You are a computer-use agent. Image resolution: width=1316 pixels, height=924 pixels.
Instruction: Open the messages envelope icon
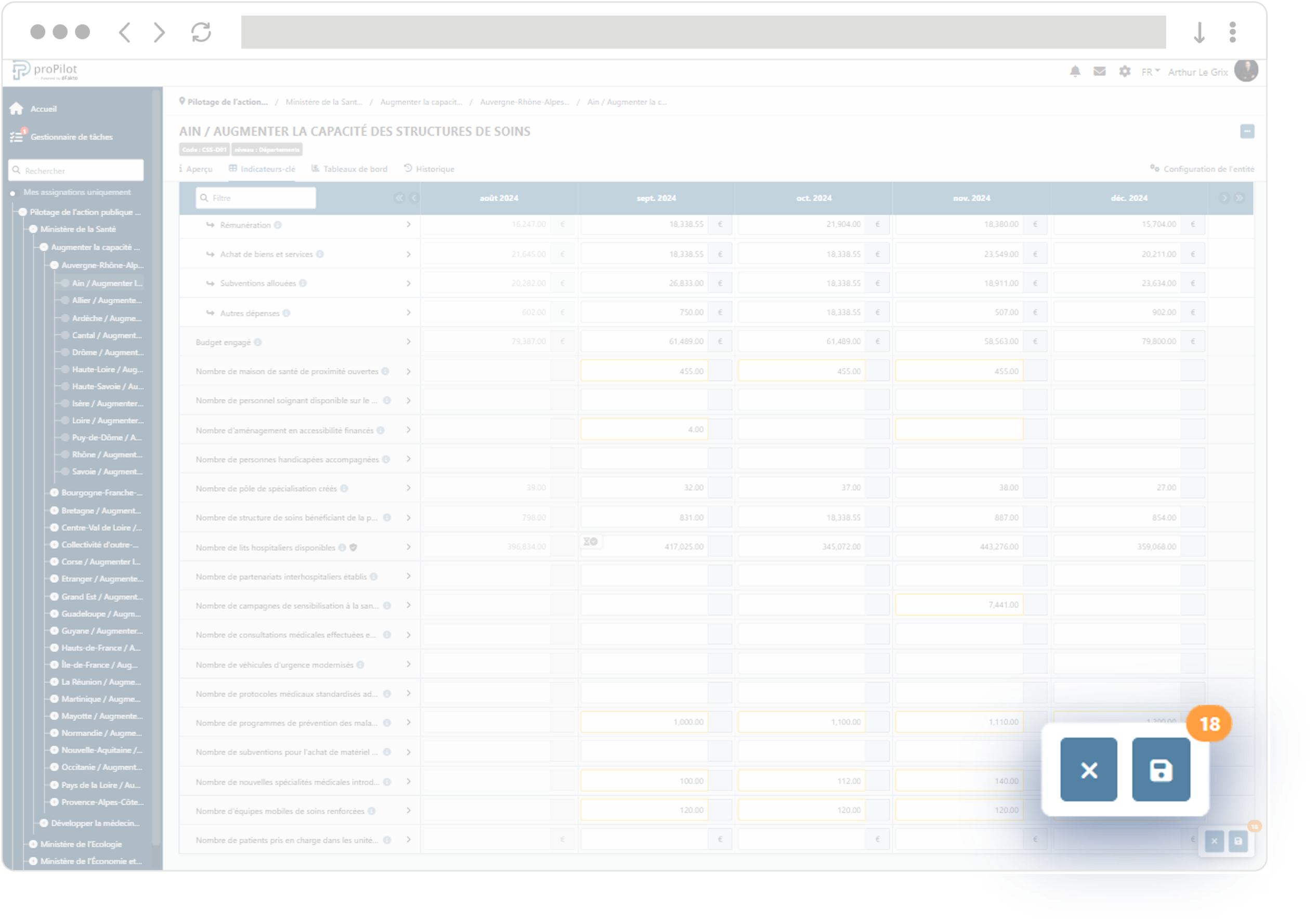[1099, 72]
